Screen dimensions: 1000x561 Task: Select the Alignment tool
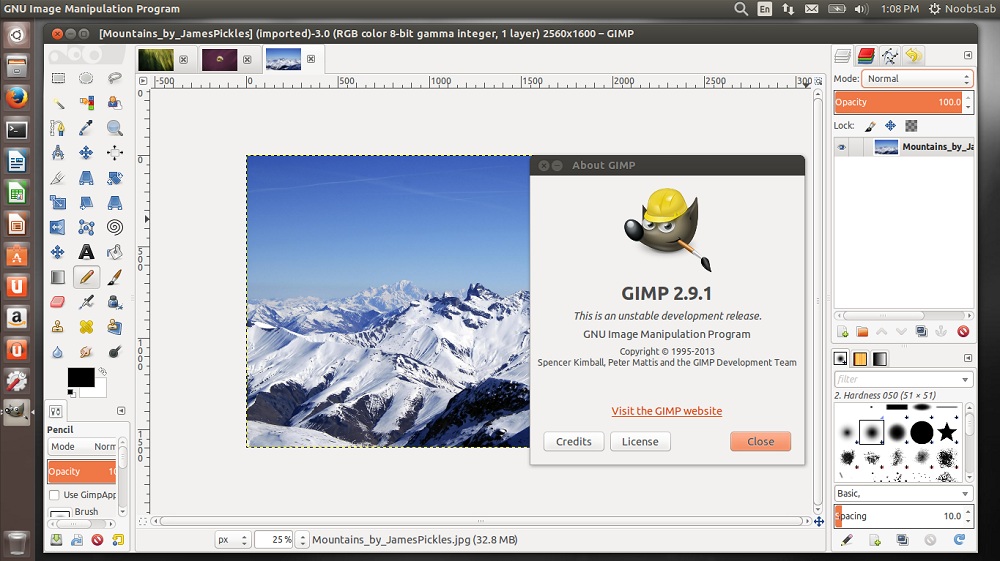coord(115,153)
